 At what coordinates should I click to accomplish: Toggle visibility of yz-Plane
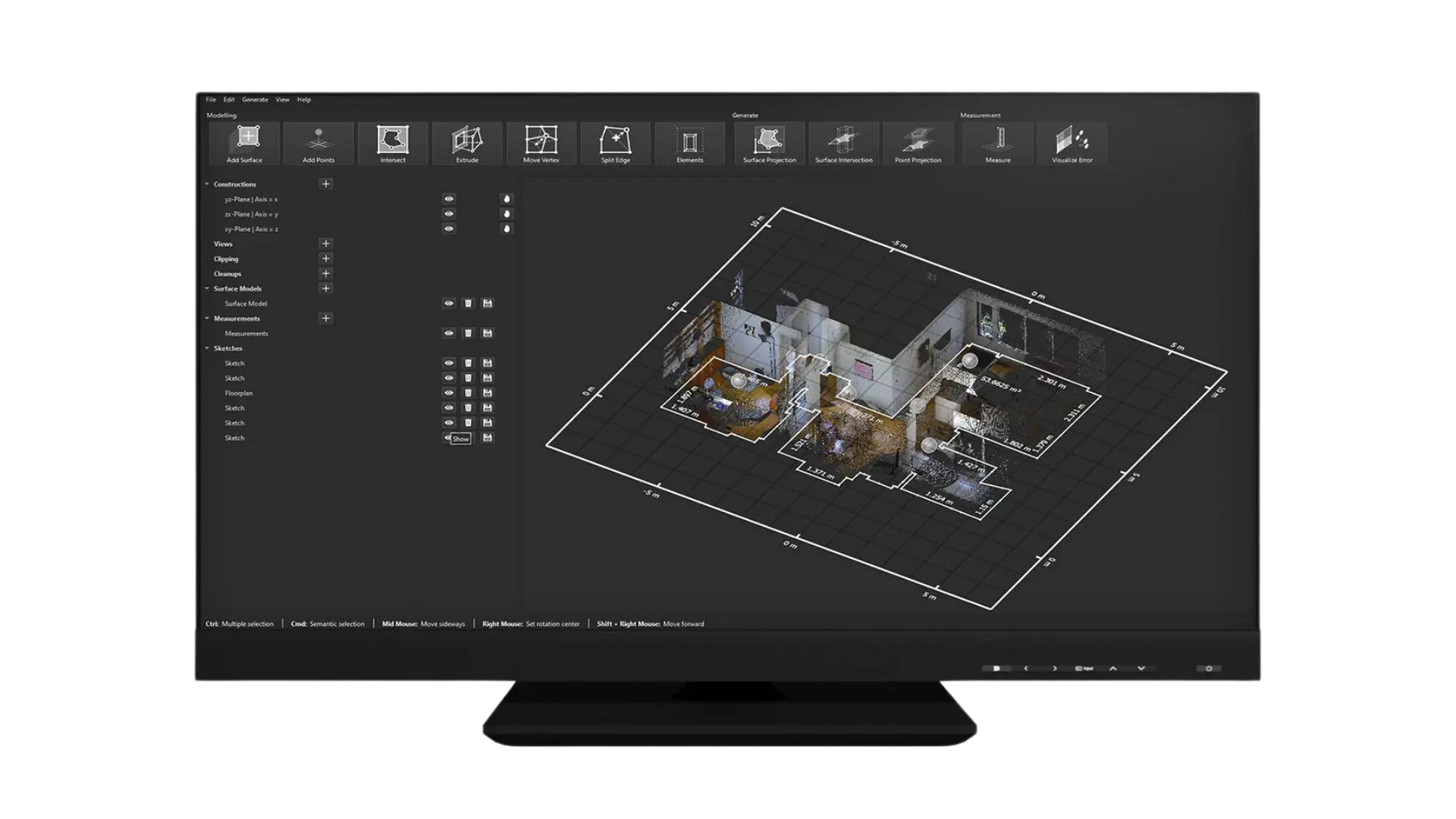coord(449,199)
